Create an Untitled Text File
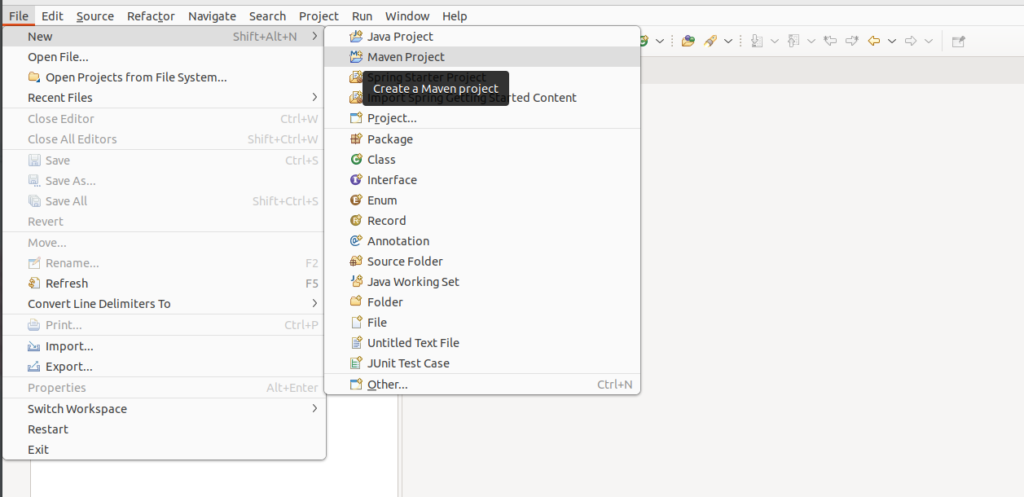 coord(482,343)
